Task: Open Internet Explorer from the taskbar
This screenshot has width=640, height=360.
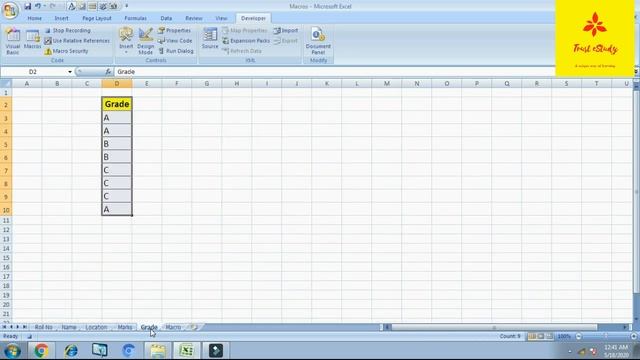Action: click(71, 351)
